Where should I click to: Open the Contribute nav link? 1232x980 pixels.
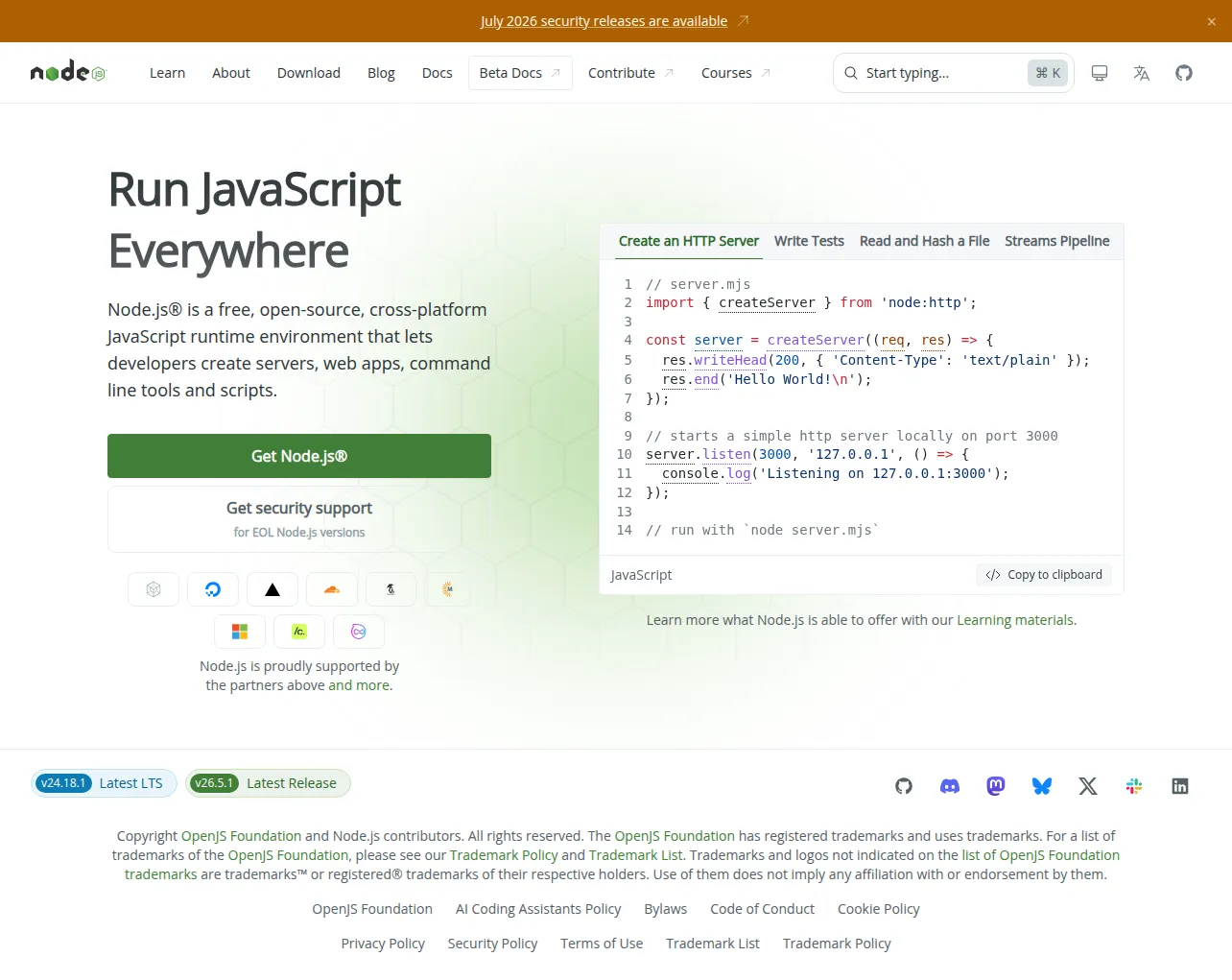tap(631, 73)
